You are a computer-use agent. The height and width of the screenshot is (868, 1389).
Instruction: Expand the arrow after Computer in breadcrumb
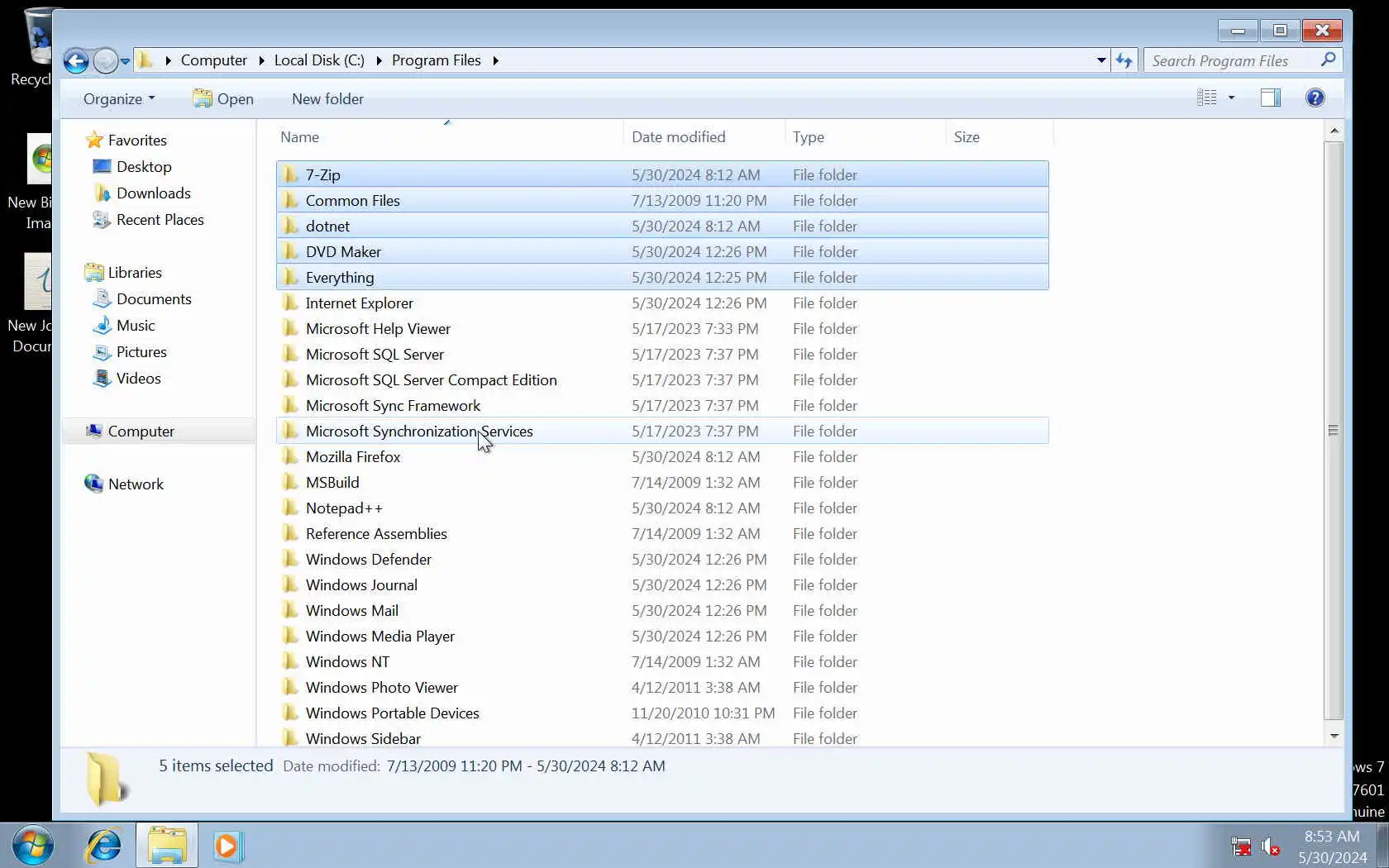click(261, 60)
